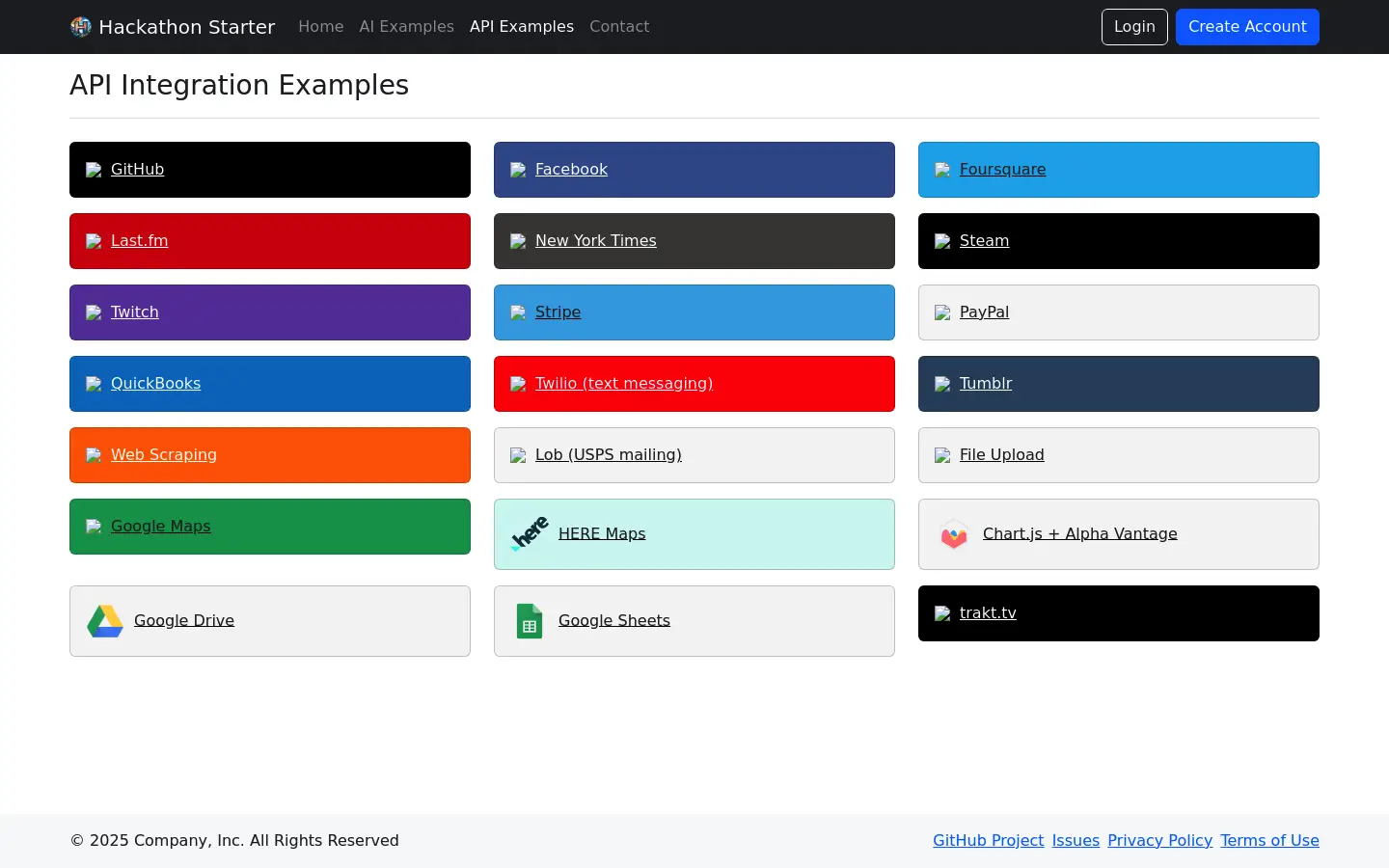Open the Web Scraping example link
The height and width of the screenshot is (868, 1389).
tap(164, 455)
